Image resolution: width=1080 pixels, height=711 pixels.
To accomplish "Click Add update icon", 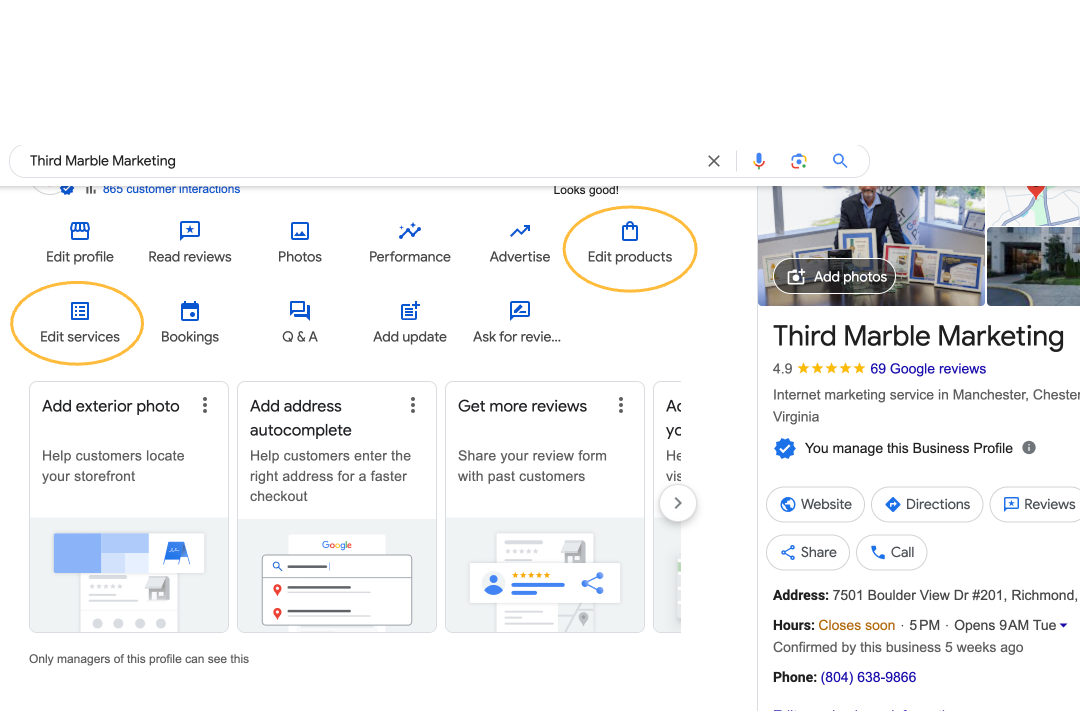I will (410, 311).
